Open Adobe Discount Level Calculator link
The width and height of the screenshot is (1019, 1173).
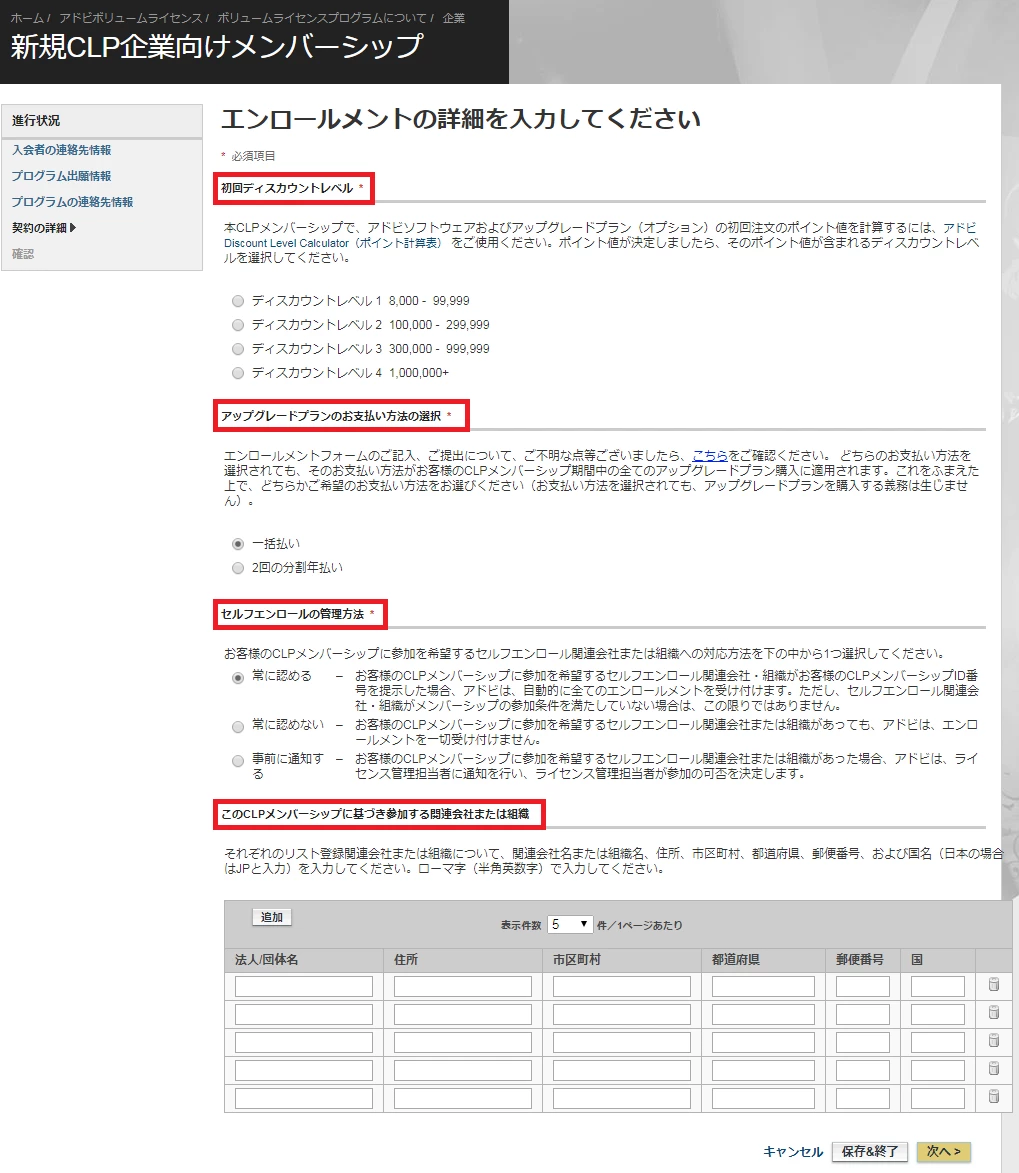pos(333,243)
